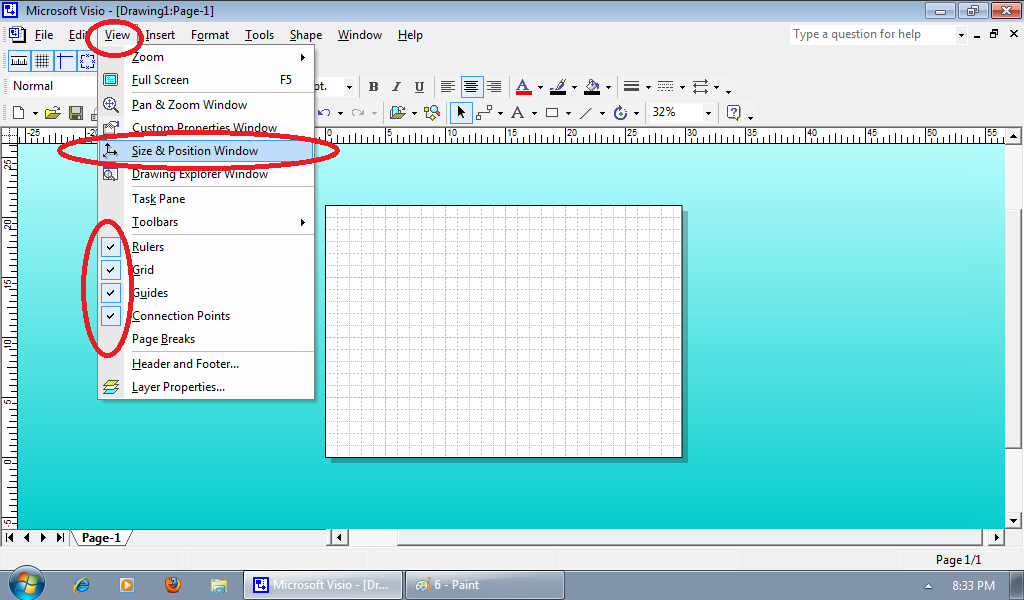Create a new drawing with New icon
This screenshot has height=600, width=1024.
click(19, 113)
